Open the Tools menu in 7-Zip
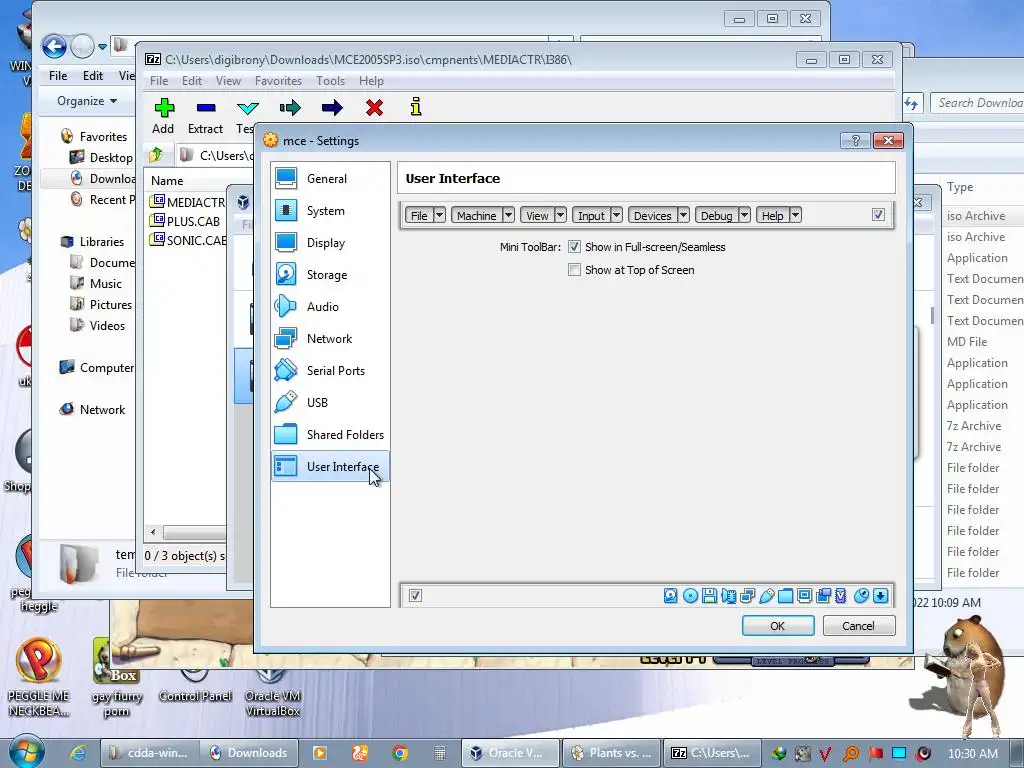 click(x=330, y=81)
